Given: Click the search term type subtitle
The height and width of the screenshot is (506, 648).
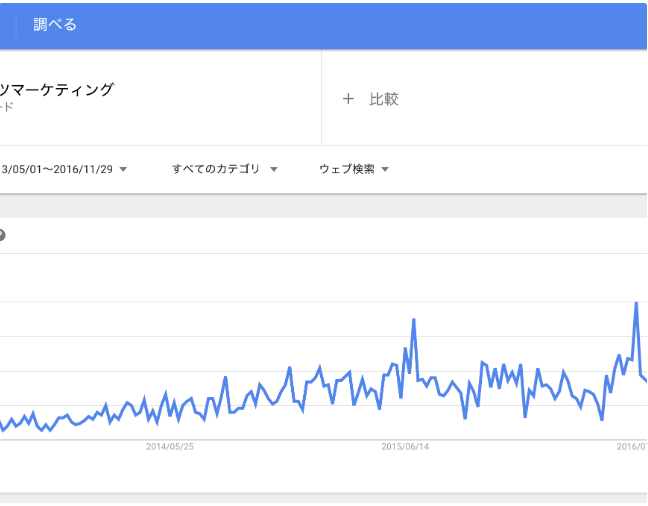Looking at the screenshot, I should pos(7,107).
